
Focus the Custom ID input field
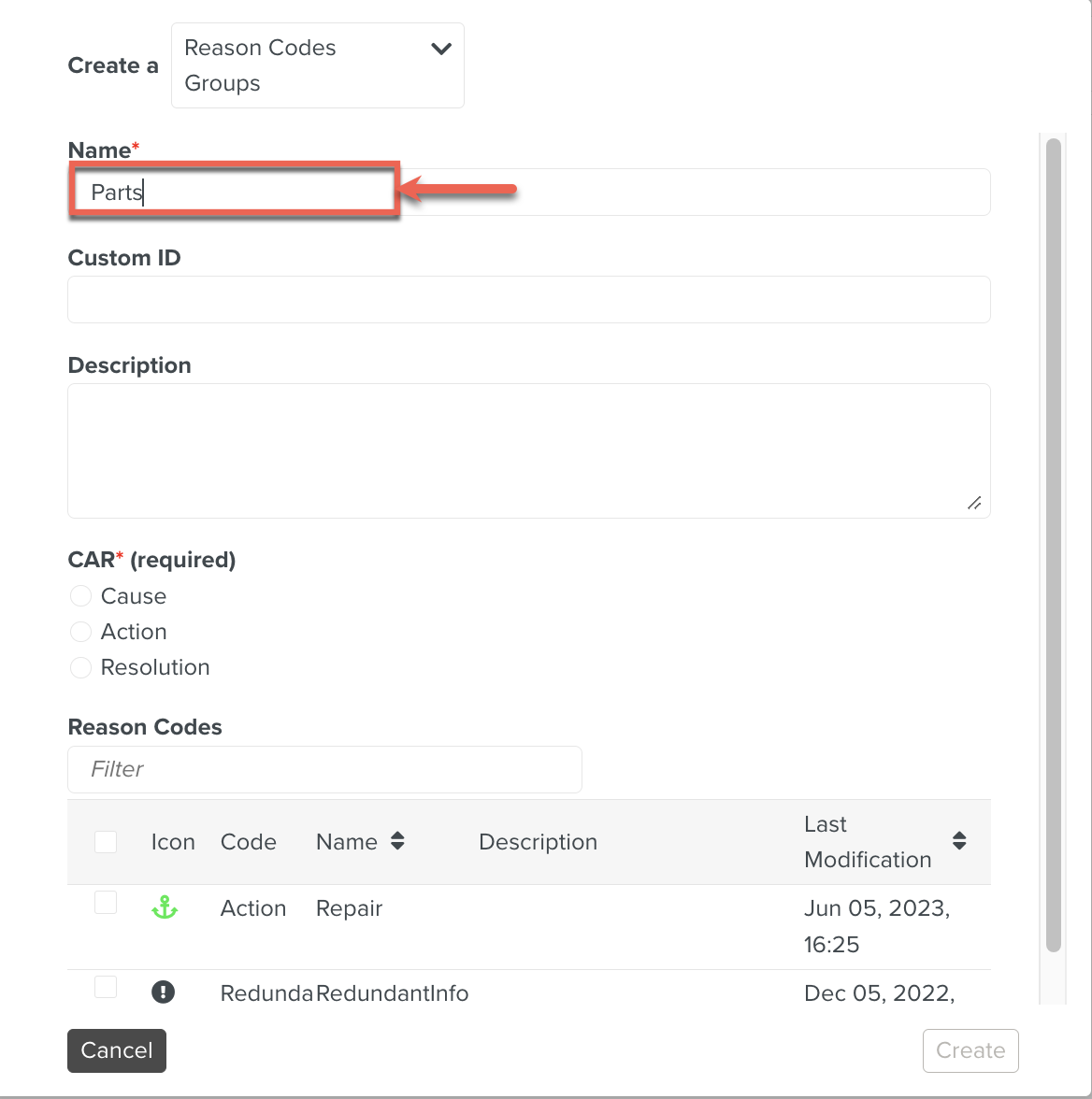click(528, 299)
